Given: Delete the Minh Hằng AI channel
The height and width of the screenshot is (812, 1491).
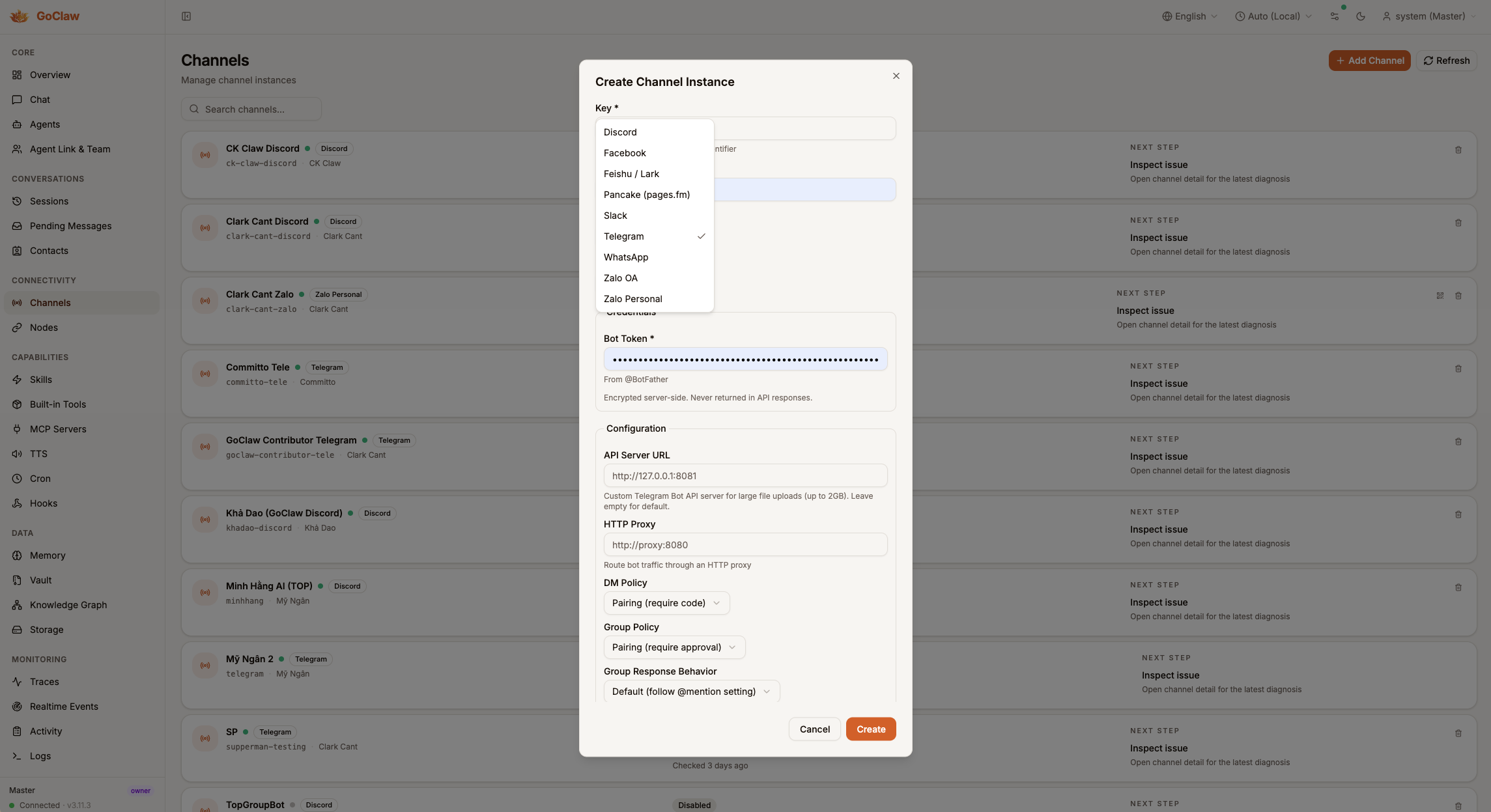Looking at the screenshot, I should pos(1458,587).
